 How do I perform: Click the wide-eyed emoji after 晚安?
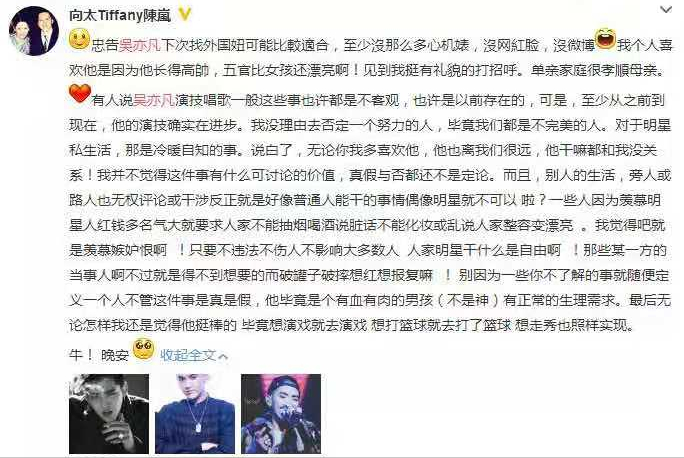[x=143, y=349]
